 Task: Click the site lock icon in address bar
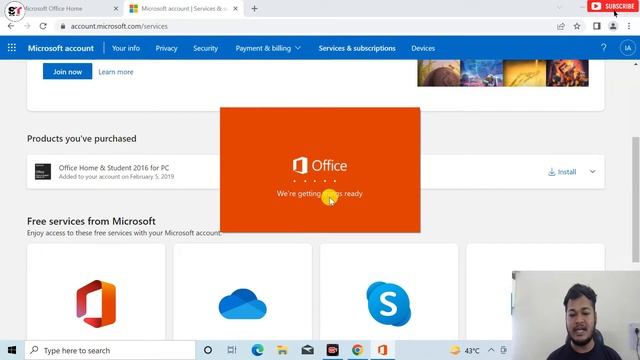point(63,26)
